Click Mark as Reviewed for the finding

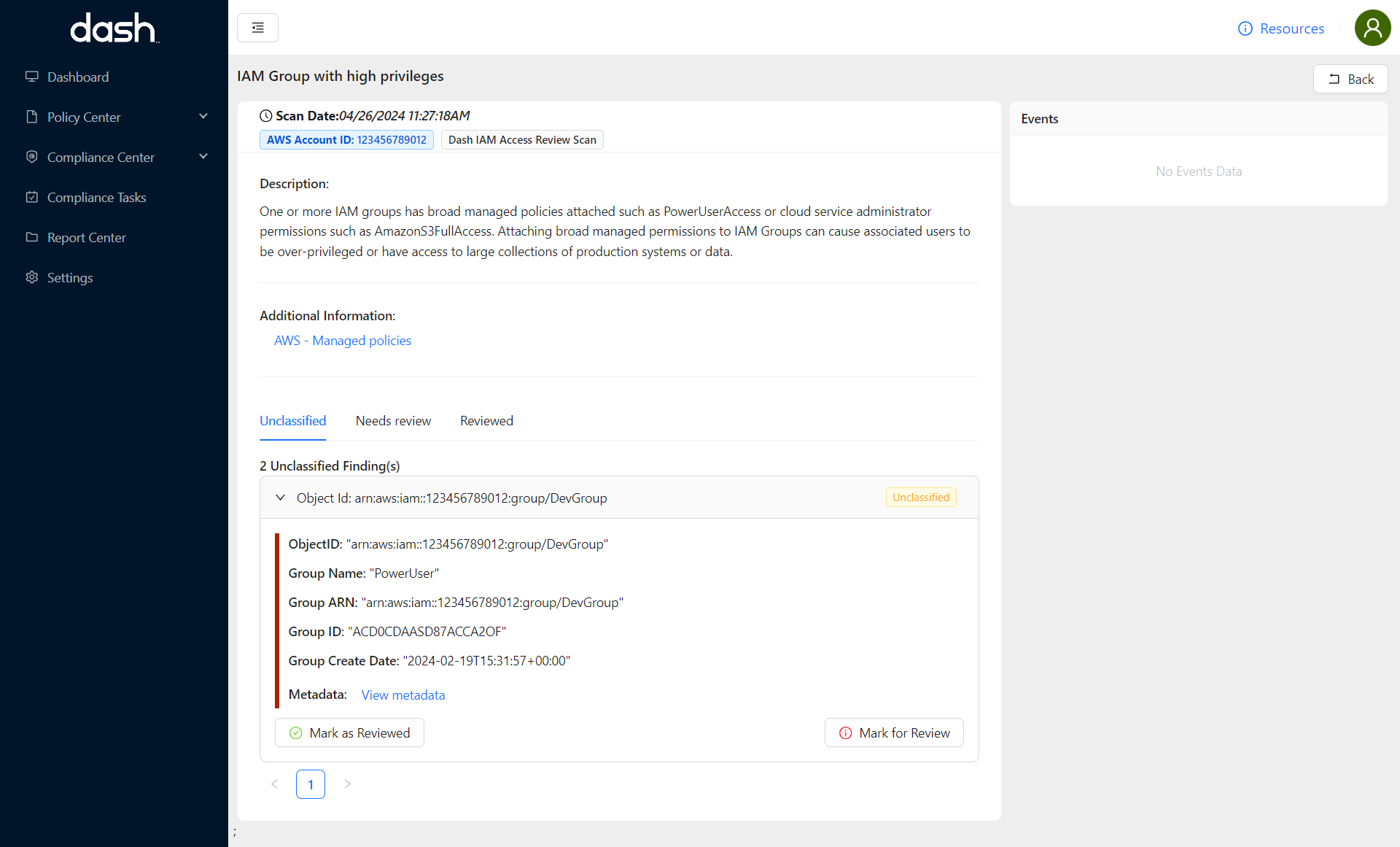click(349, 732)
